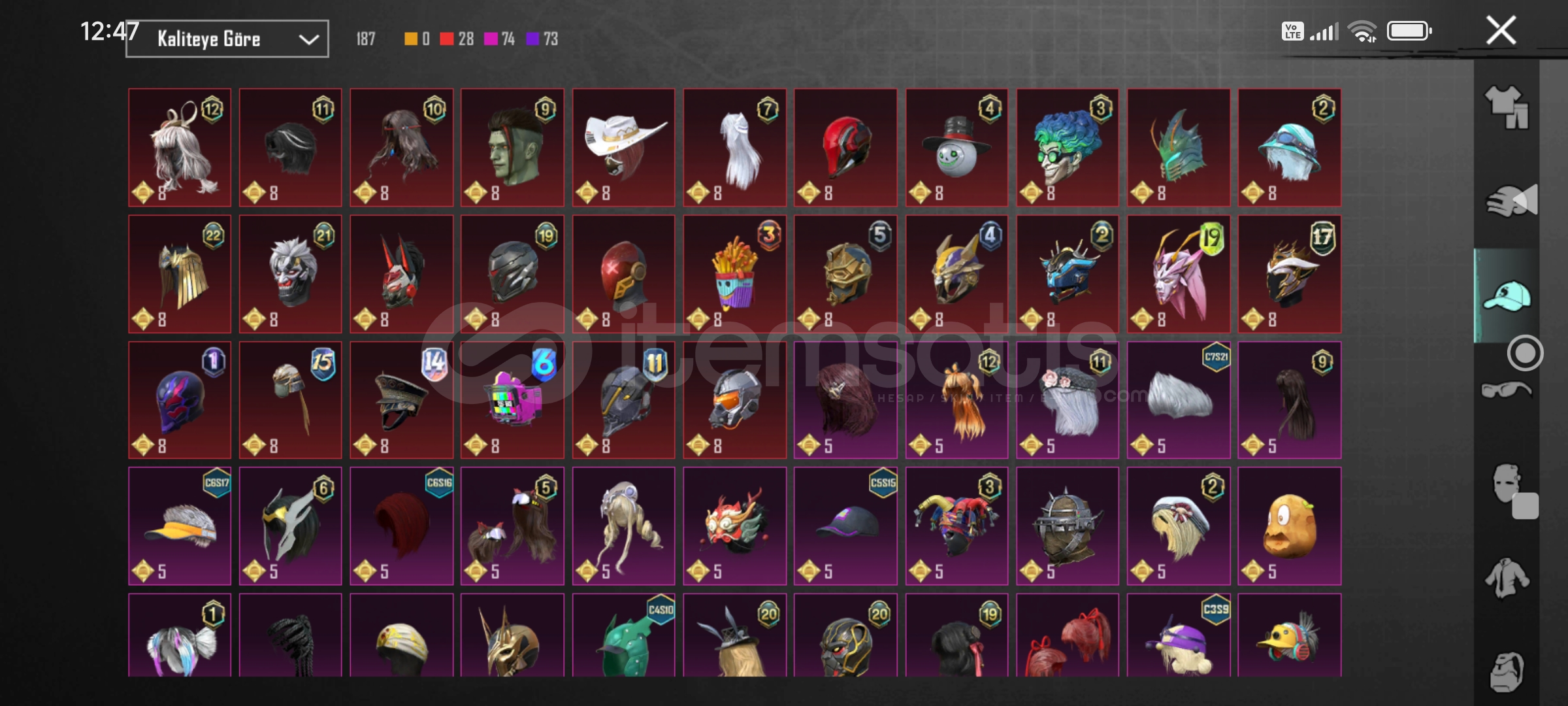Screen dimensions: 1568x706
Task: Select the french fries headgear item
Action: coord(734,274)
